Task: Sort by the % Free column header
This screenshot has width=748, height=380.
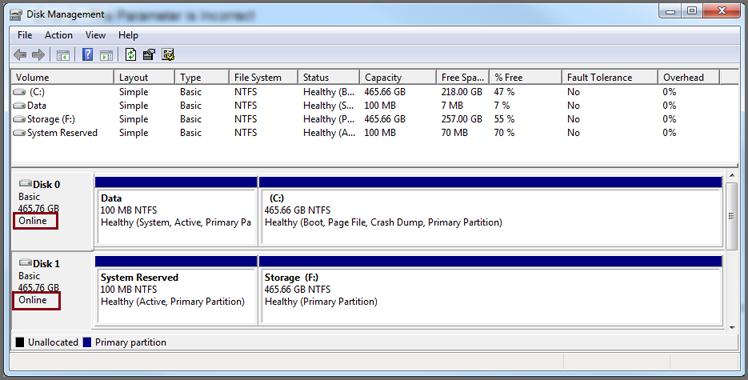Action: [x=526, y=77]
